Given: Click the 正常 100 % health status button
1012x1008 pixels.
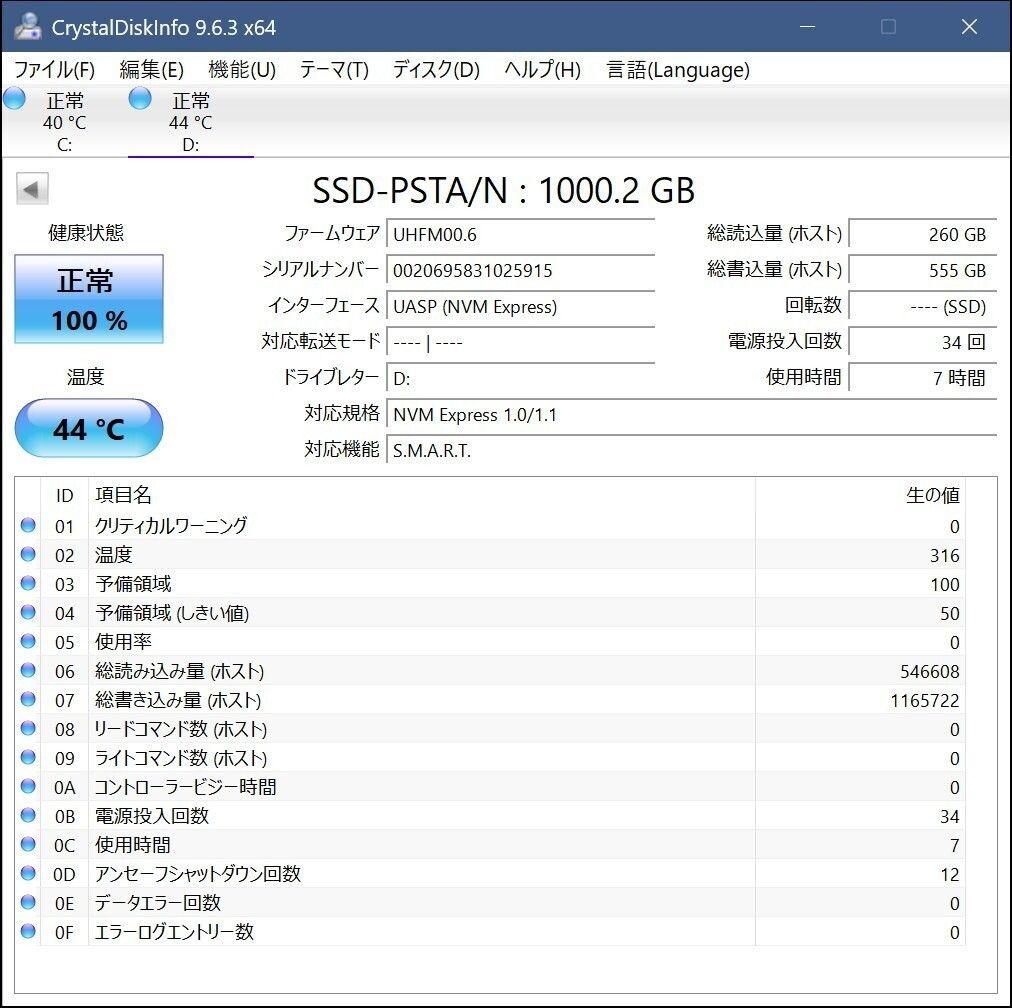Looking at the screenshot, I should point(89,299).
